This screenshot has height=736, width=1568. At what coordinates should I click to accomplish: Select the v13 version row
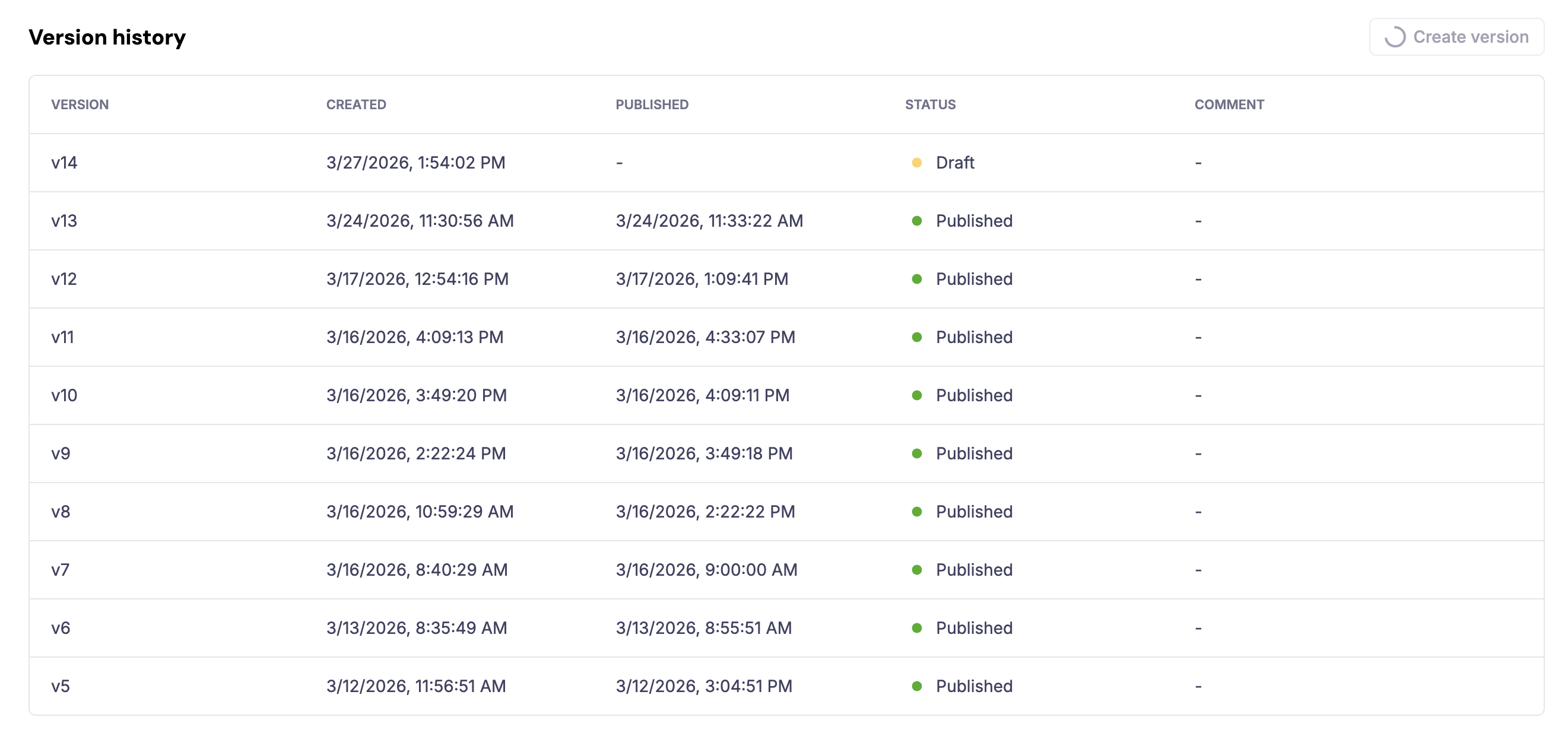pos(784,220)
